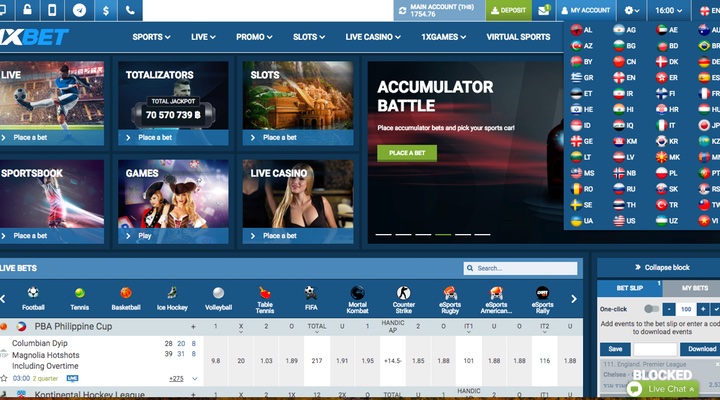
Task: Expand more markets for Columbian Dyip match
Action: [x=176, y=379]
